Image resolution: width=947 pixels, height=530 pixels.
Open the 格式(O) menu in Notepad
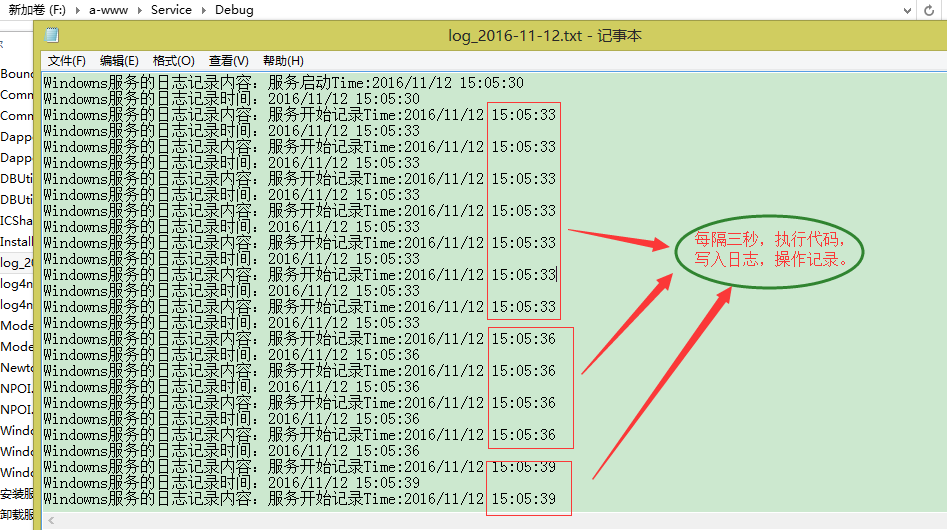173,61
